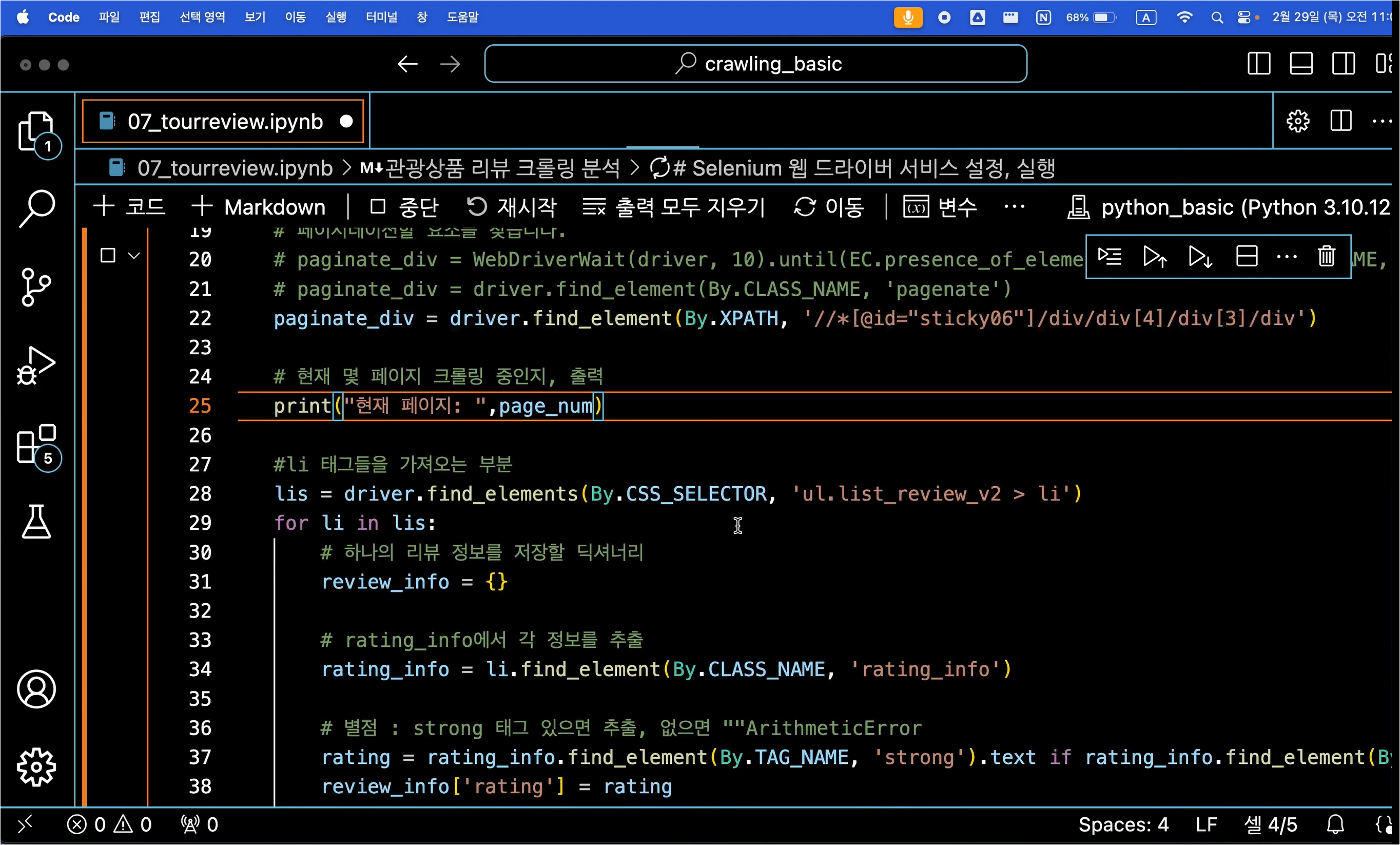Open Run and Debug view

(x=36, y=366)
